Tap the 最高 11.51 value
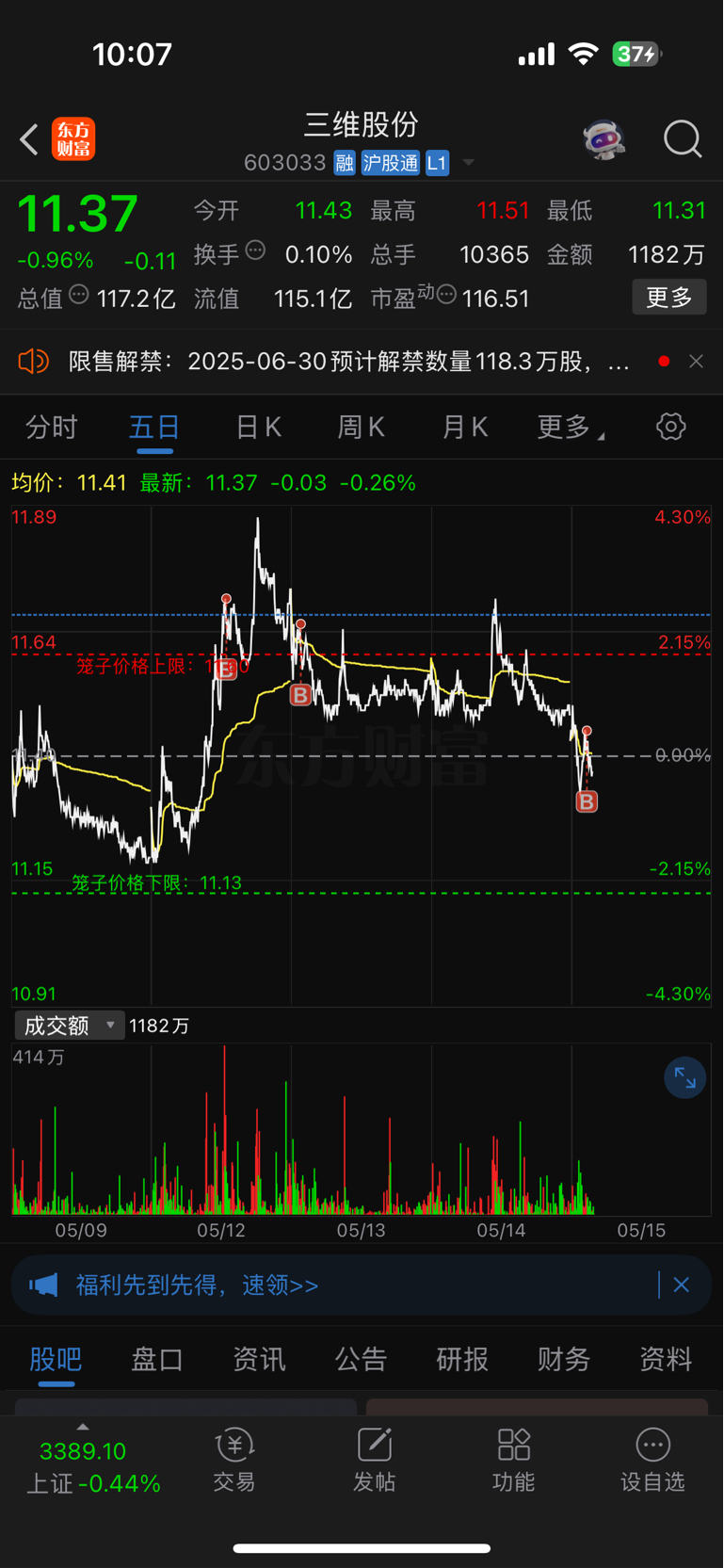The height and width of the screenshot is (1568, 724). pyautogui.click(x=503, y=210)
